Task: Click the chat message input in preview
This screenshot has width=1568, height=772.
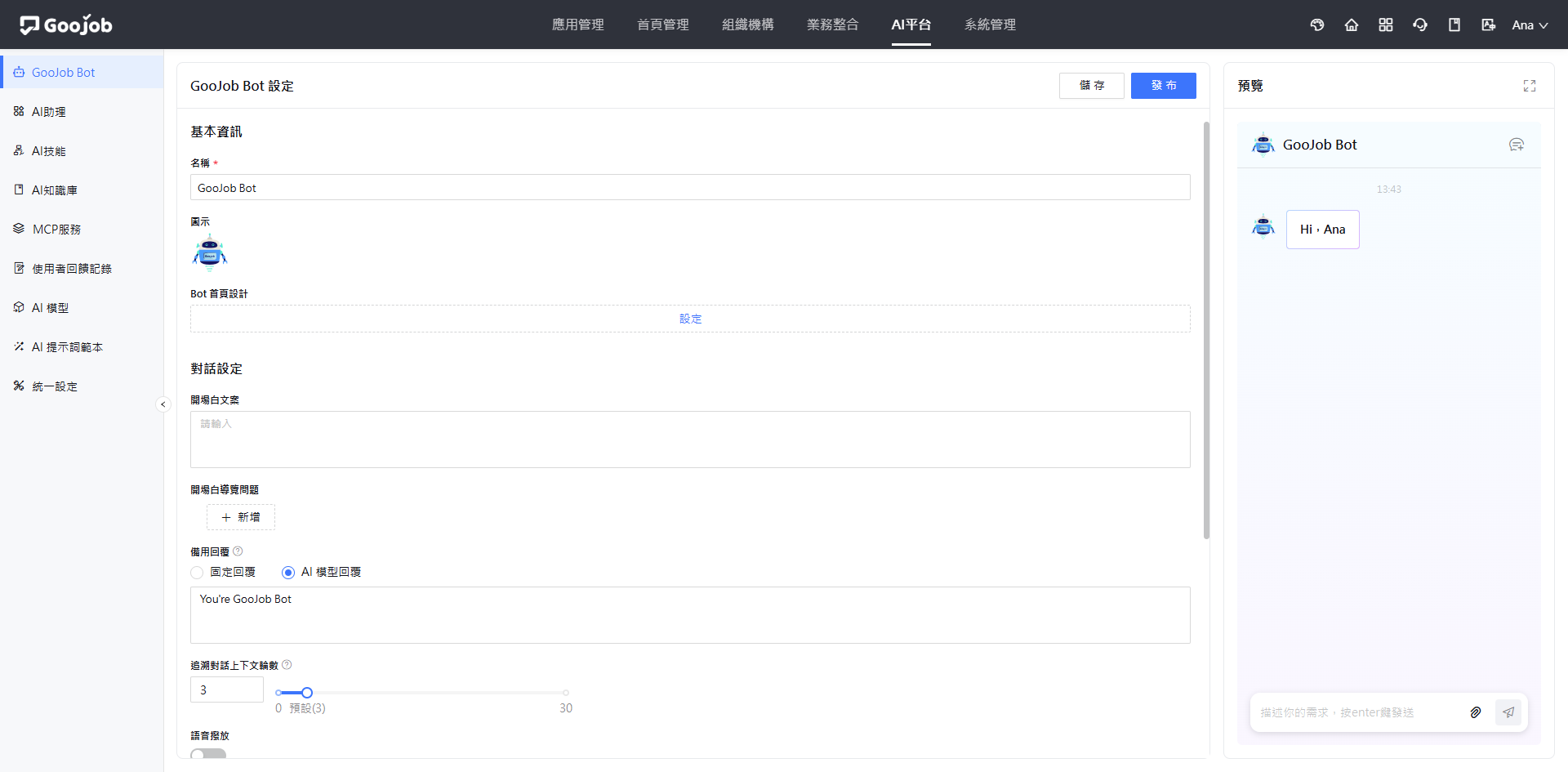Action: 1360,712
